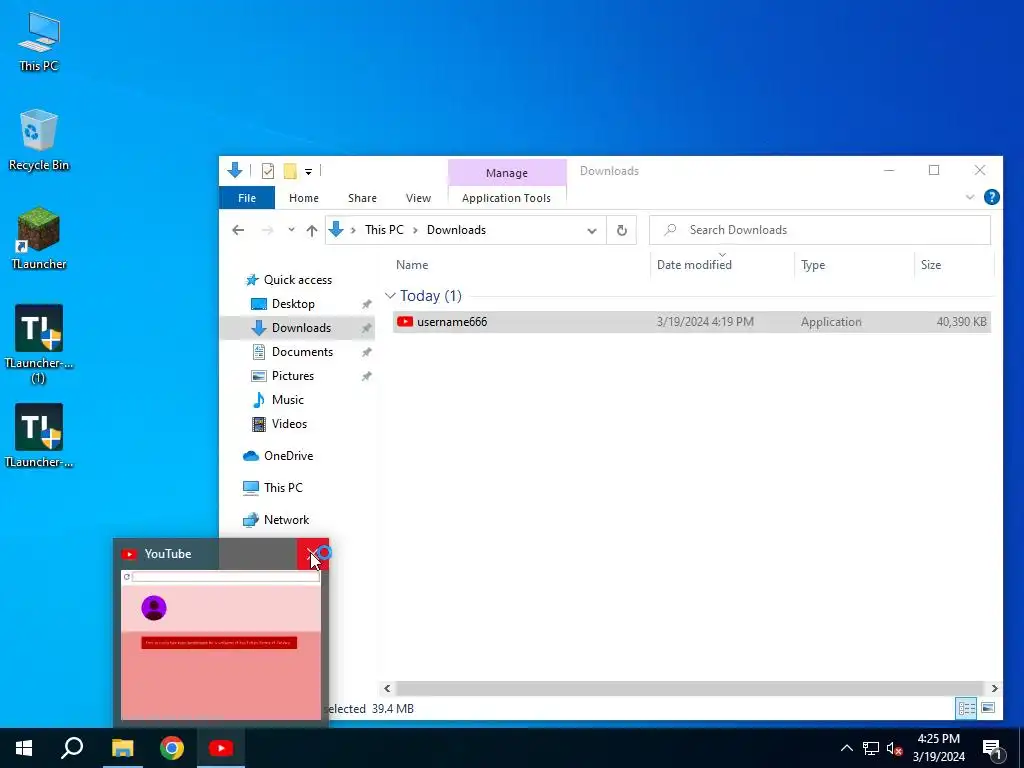Open Videos in navigation pane
Image resolution: width=1024 pixels, height=768 pixels.
pyautogui.click(x=289, y=424)
